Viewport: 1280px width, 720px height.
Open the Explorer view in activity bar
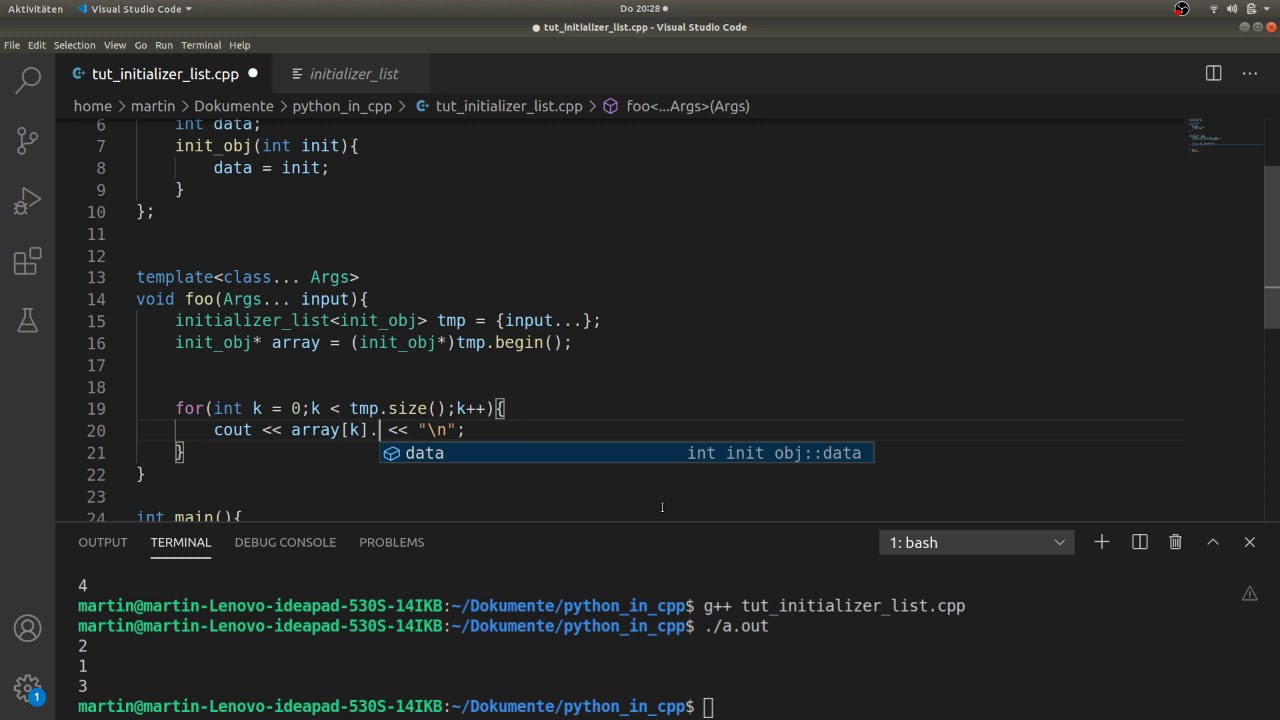(x=28, y=81)
